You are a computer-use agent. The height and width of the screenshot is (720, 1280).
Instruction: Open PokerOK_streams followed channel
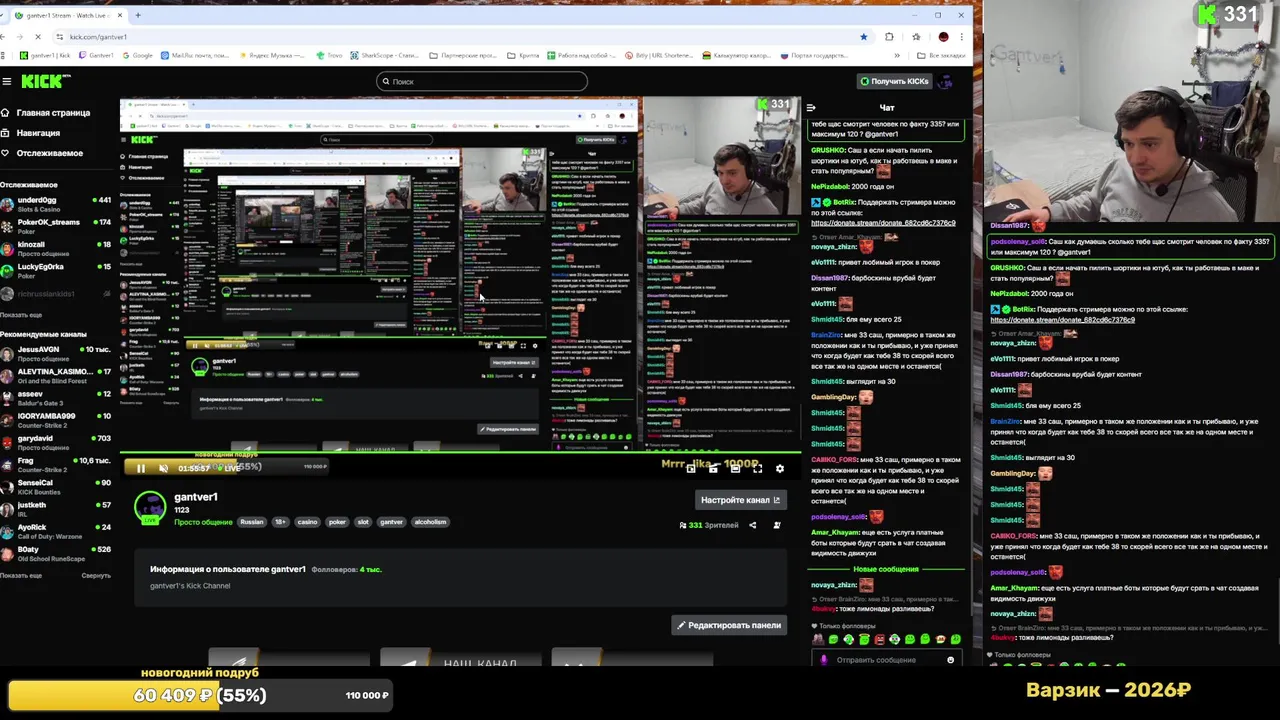click(56, 226)
